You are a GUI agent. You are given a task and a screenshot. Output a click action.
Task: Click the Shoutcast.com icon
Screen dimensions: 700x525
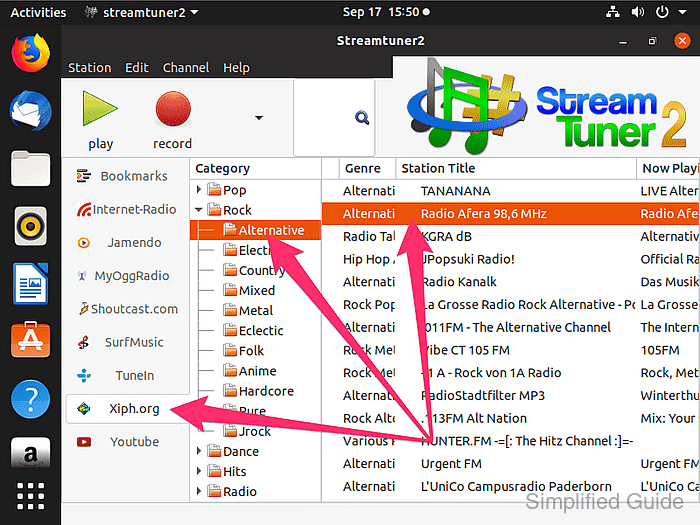pos(83,308)
